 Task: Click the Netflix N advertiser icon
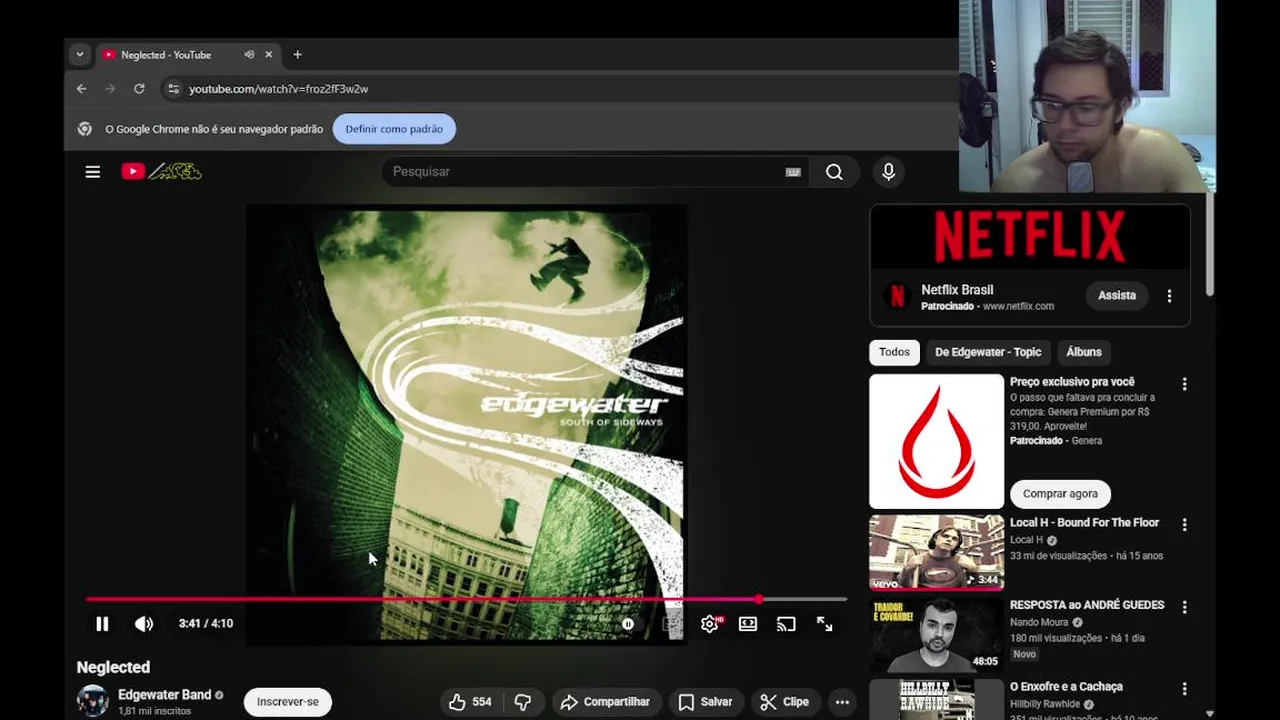[x=897, y=296]
